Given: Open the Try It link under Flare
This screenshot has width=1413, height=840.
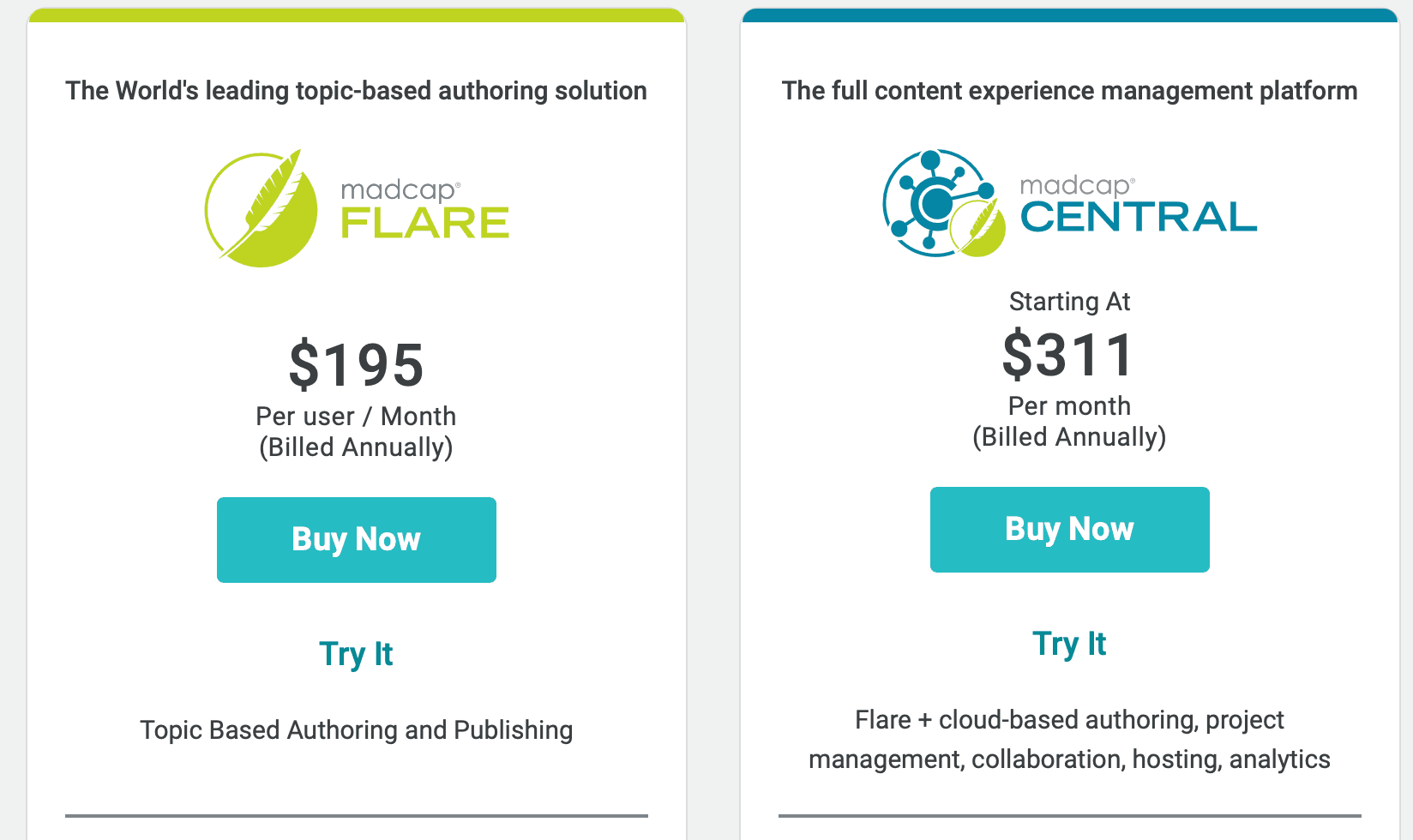Looking at the screenshot, I should (356, 654).
